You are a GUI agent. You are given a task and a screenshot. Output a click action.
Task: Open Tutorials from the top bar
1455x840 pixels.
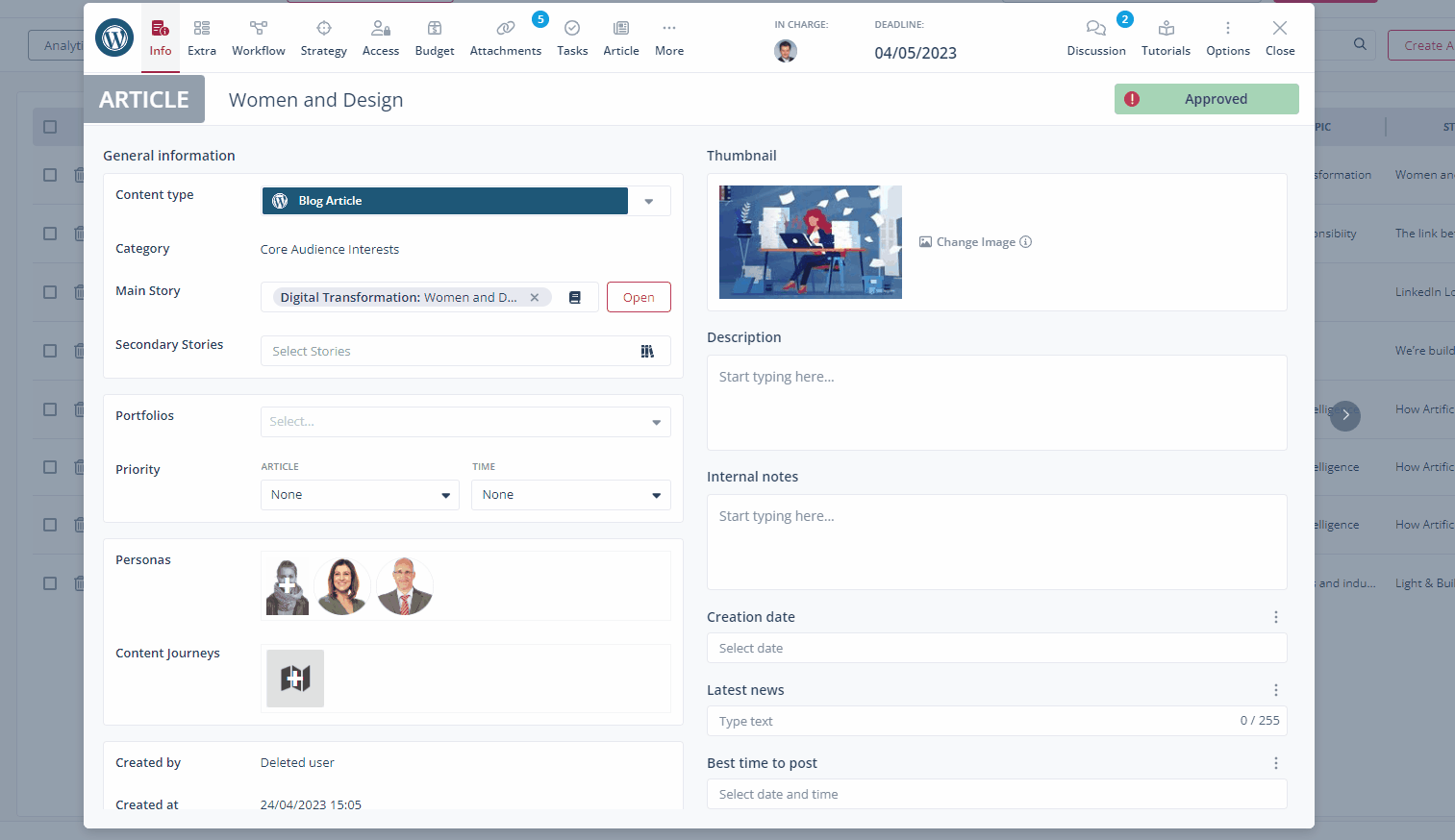point(1166,38)
